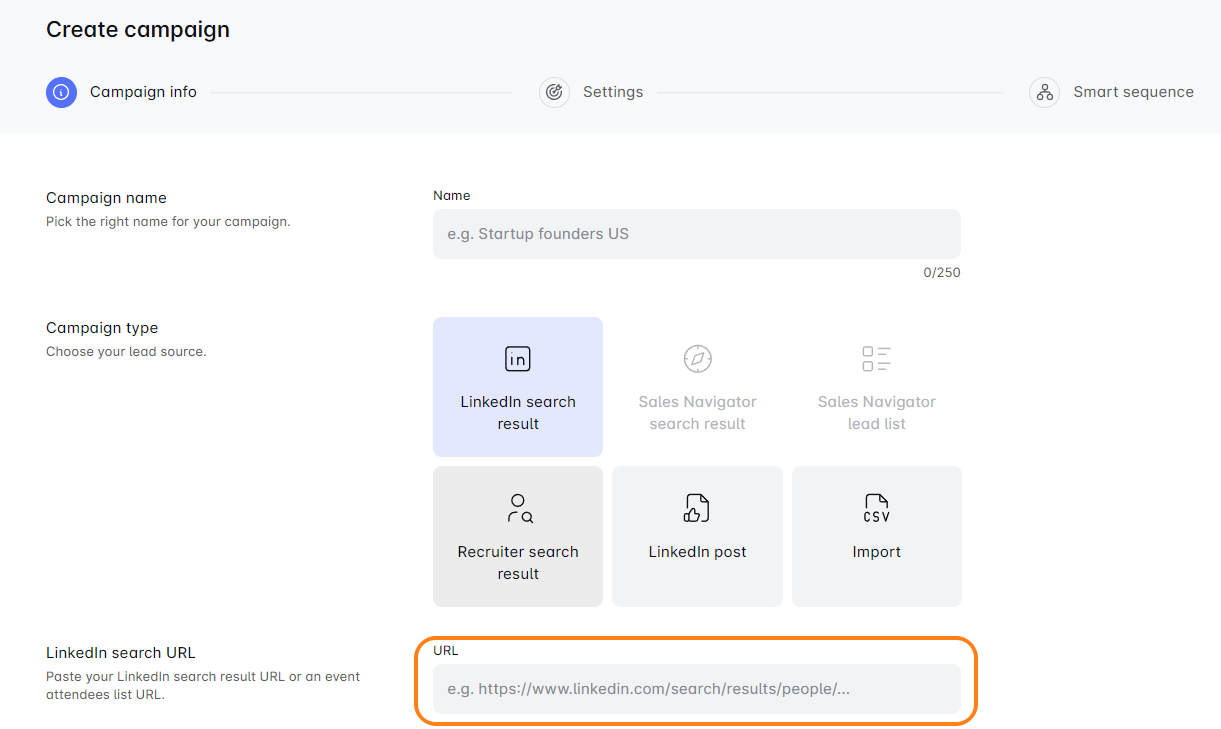The width and height of the screenshot is (1221, 729).
Task: Select the 'Import' campaign type label
Action: point(876,552)
